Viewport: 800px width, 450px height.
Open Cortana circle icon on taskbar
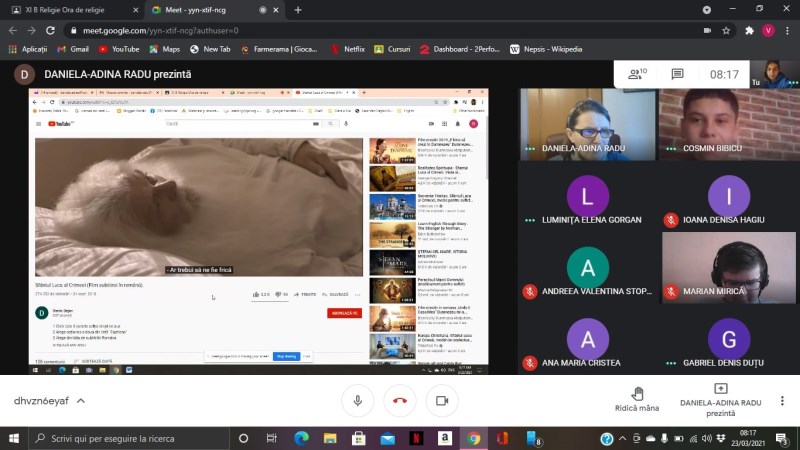243,438
